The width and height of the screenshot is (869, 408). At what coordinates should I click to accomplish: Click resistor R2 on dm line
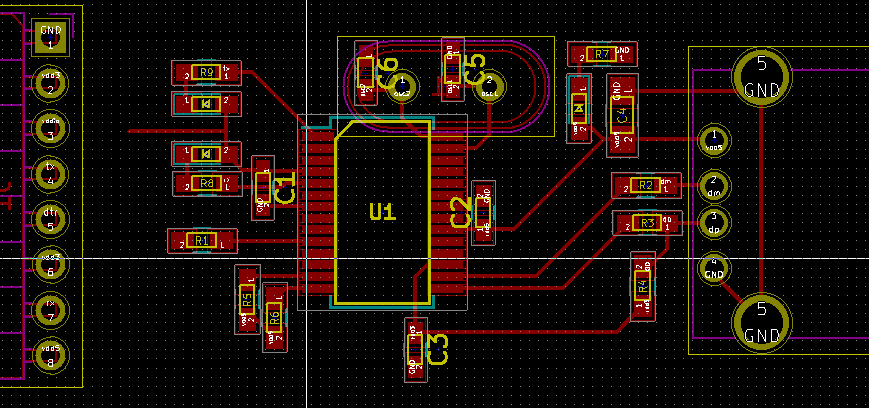[x=645, y=186]
